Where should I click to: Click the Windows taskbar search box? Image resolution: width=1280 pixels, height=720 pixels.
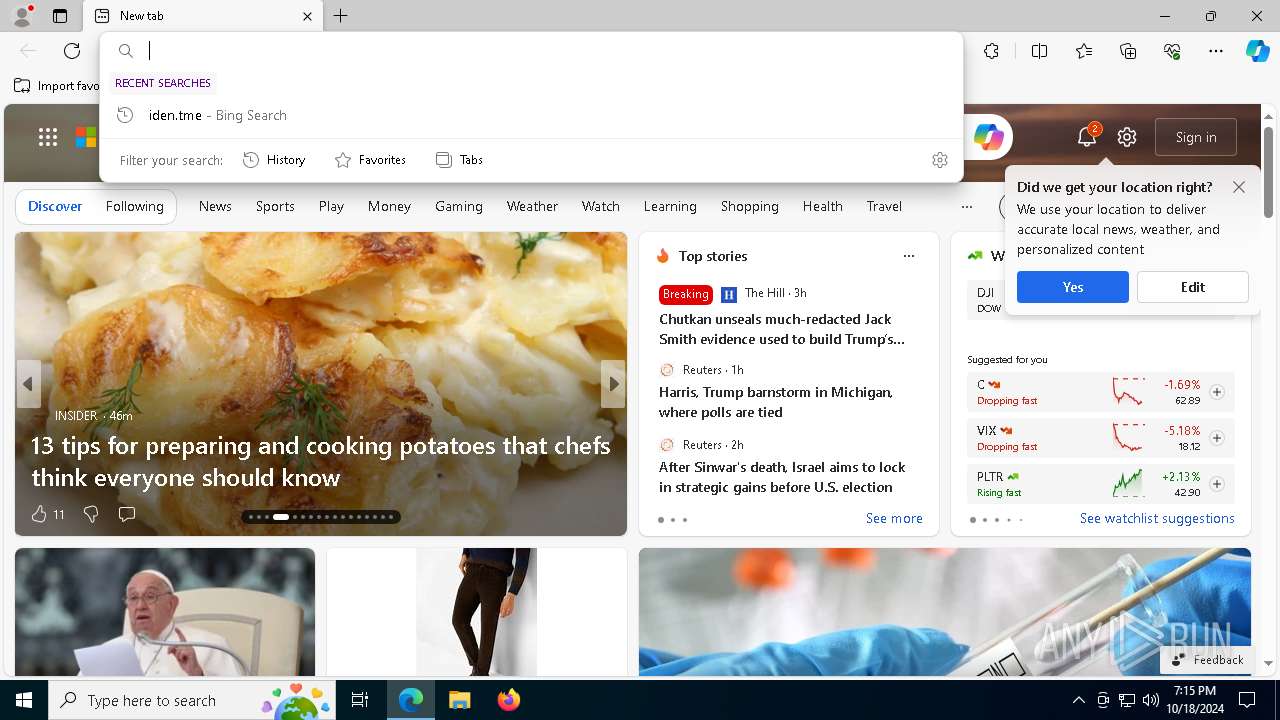point(194,700)
